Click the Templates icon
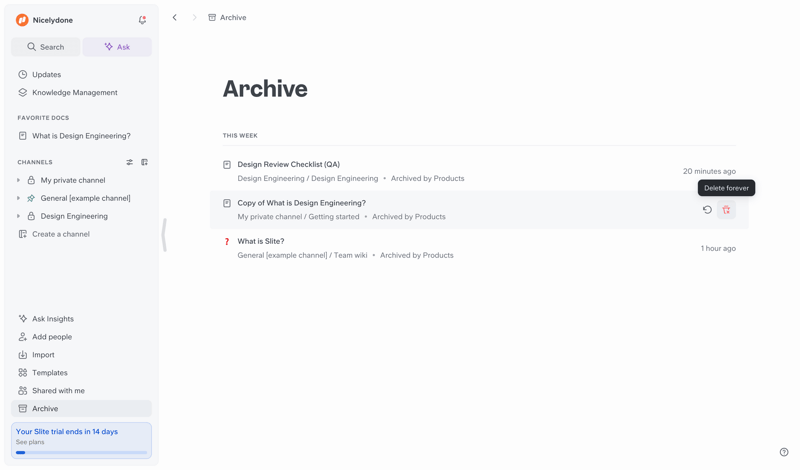Screen dimensions: 800x470 pyautogui.click(x=22, y=373)
